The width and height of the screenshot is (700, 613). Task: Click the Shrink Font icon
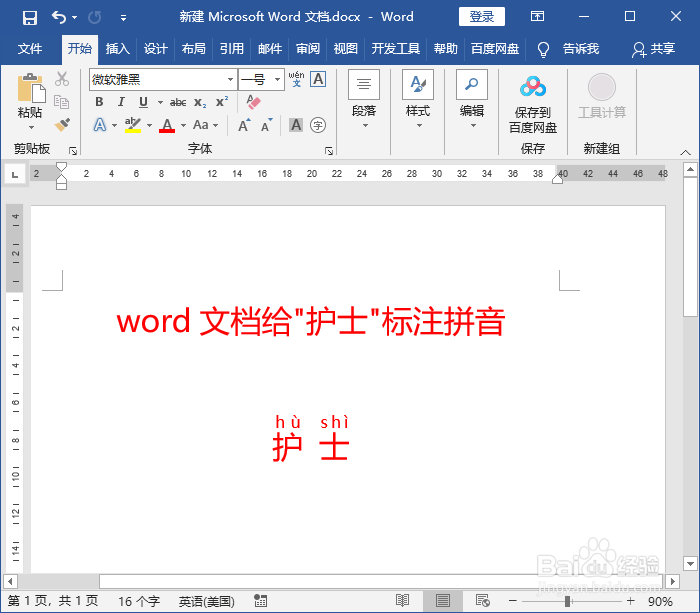click(x=267, y=125)
